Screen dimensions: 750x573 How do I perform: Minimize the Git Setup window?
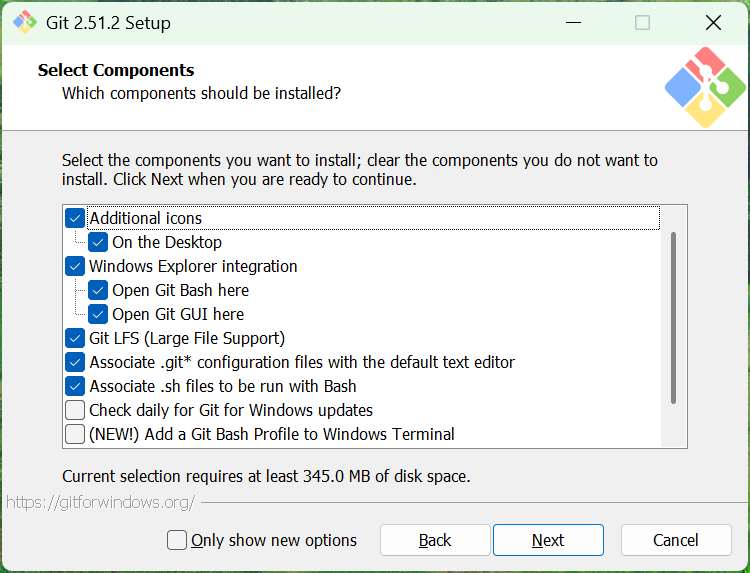[573, 22]
